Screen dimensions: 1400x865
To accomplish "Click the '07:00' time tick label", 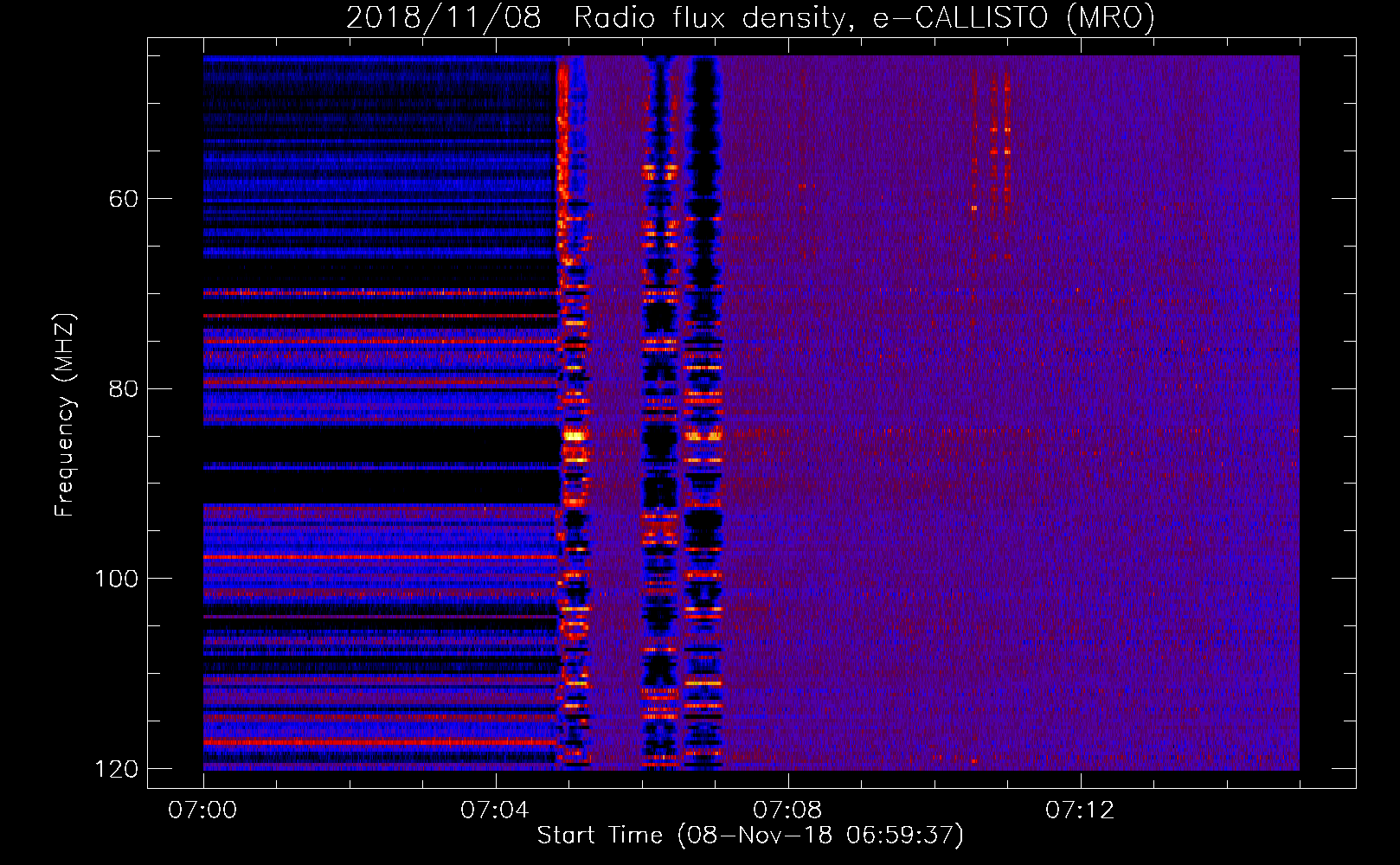I will pos(202,811).
